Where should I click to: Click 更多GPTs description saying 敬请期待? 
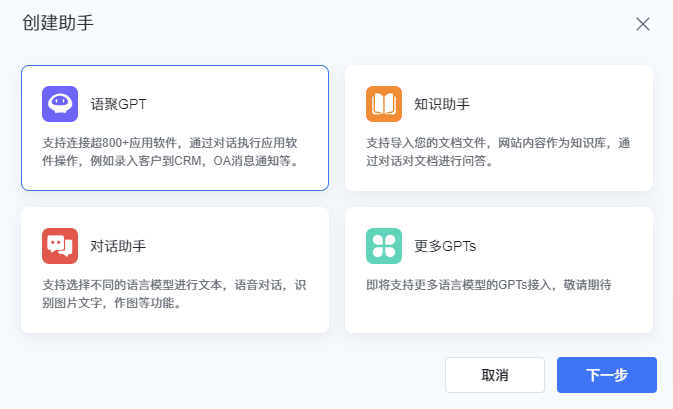click(x=488, y=285)
